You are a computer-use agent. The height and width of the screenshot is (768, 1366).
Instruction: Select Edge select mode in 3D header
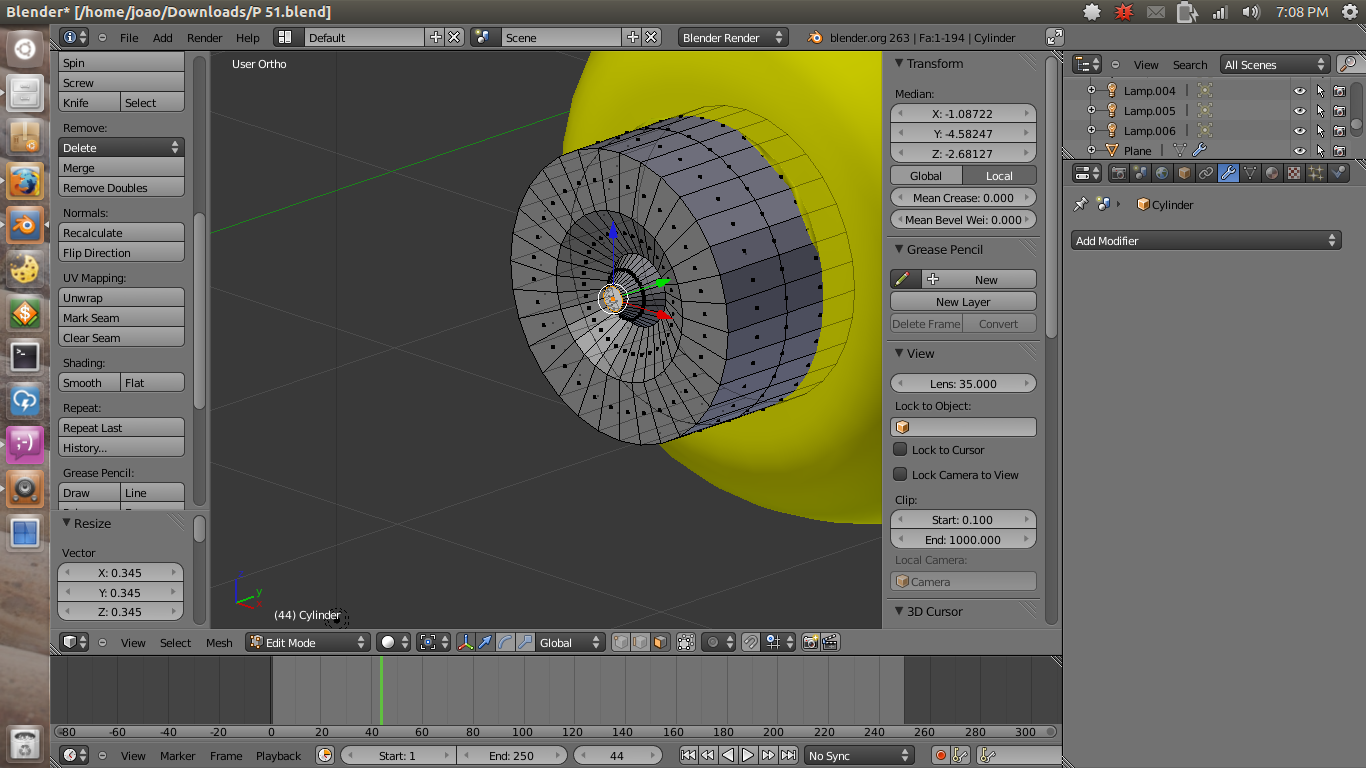tap(640, 643)
